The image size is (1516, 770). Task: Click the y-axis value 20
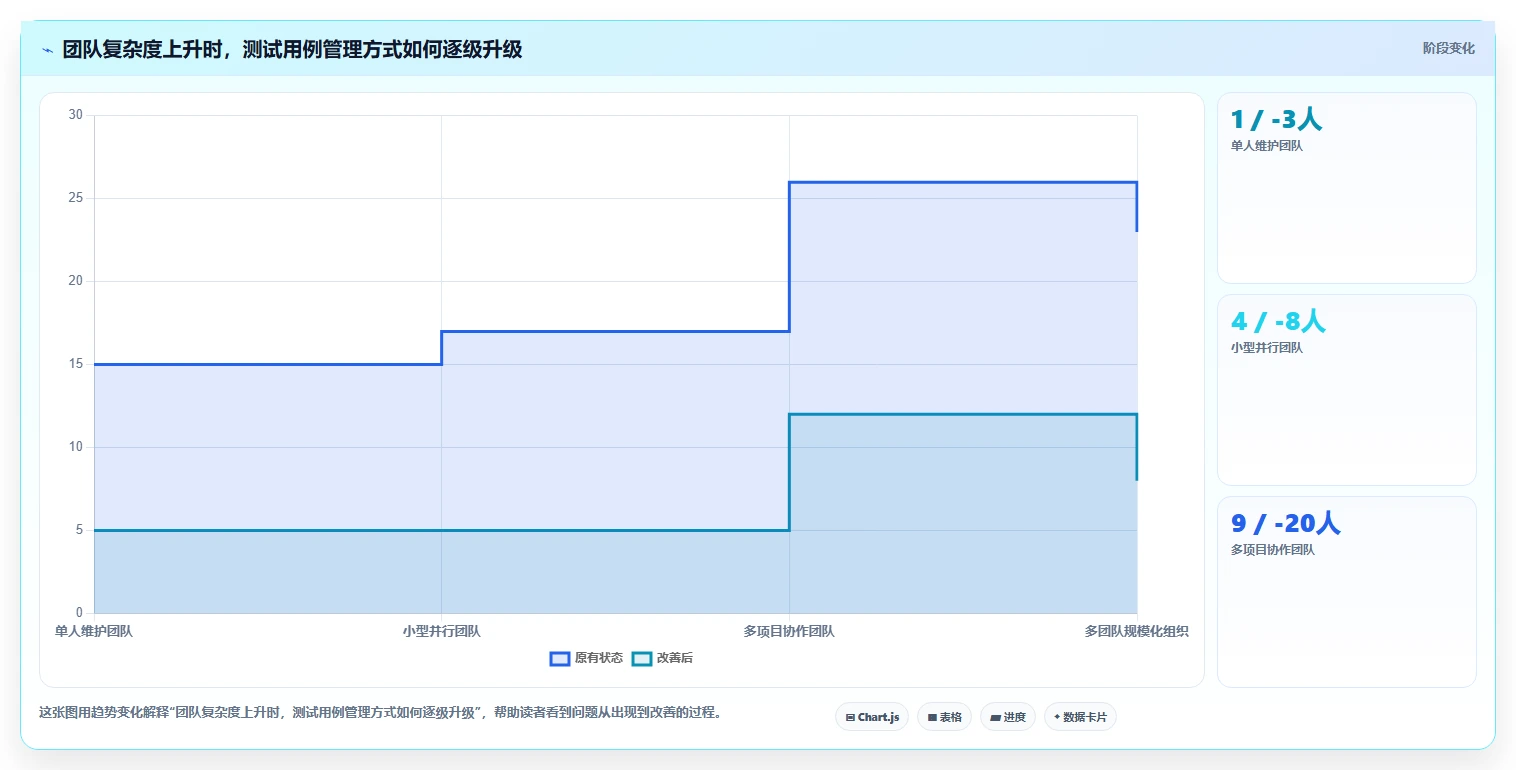(76, 281)
